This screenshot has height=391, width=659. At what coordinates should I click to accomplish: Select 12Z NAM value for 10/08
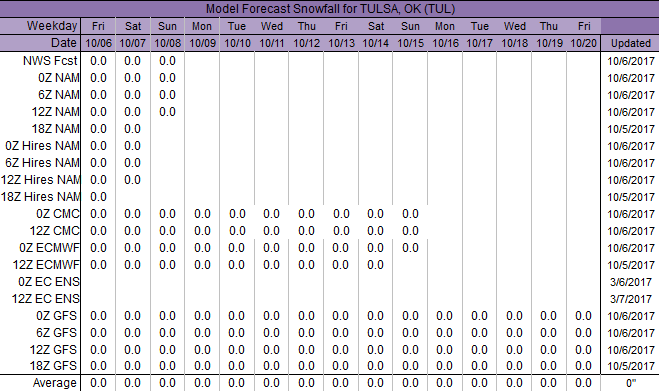pos(167,112)
